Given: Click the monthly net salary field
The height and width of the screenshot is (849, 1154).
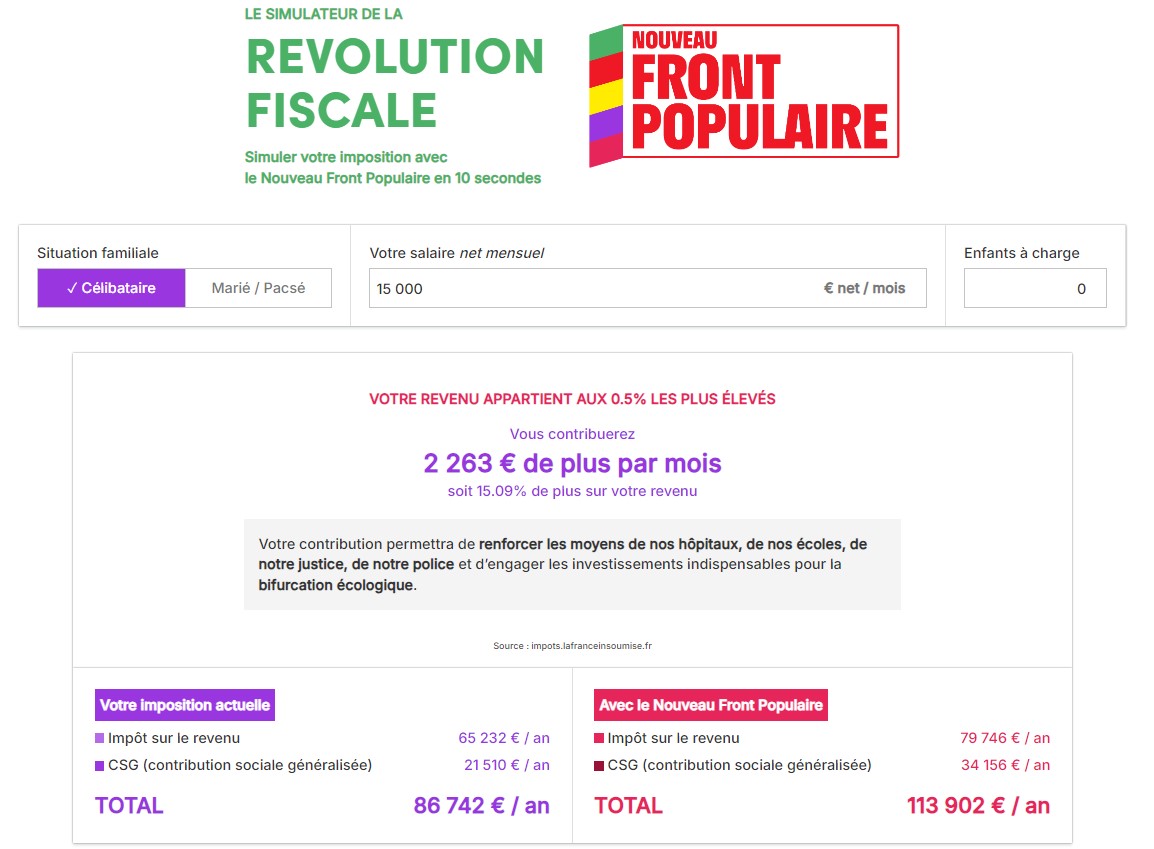Looking at the screenshot, I should click(590, 288).
